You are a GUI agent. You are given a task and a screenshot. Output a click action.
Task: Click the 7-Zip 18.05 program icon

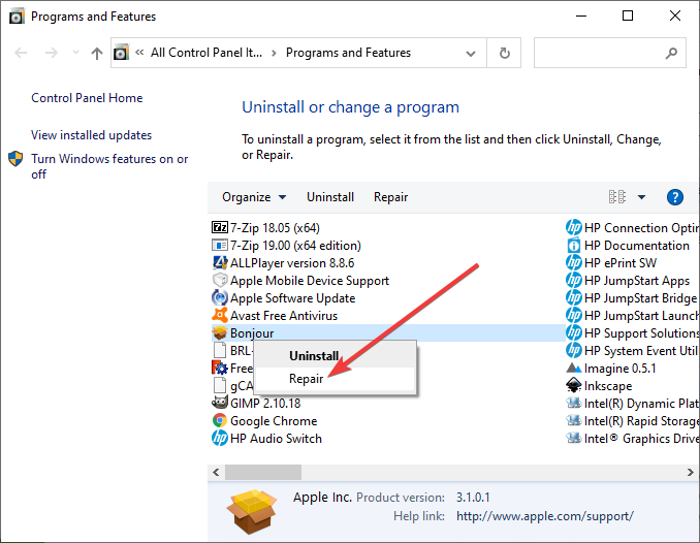coord(221,228)
